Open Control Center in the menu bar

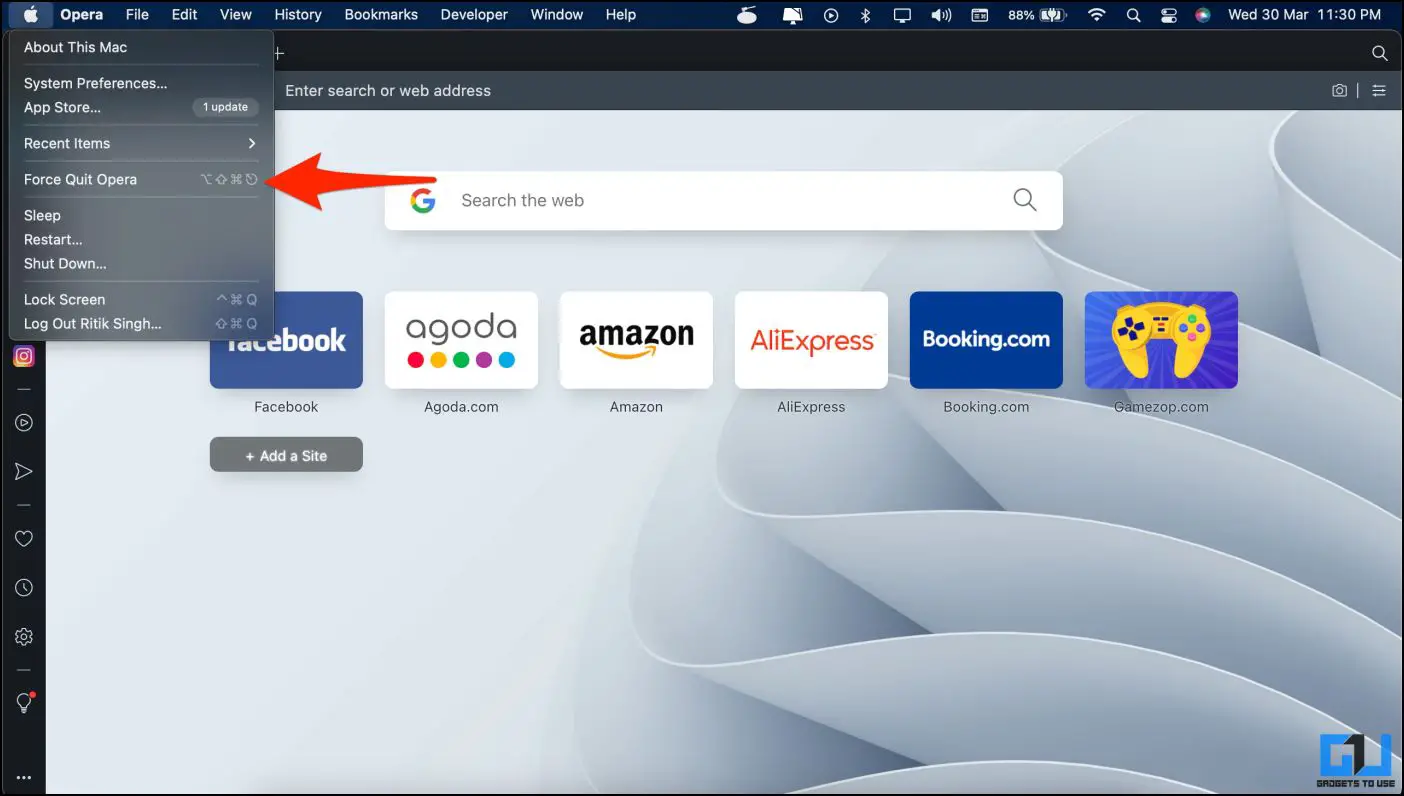point(1168,15)
